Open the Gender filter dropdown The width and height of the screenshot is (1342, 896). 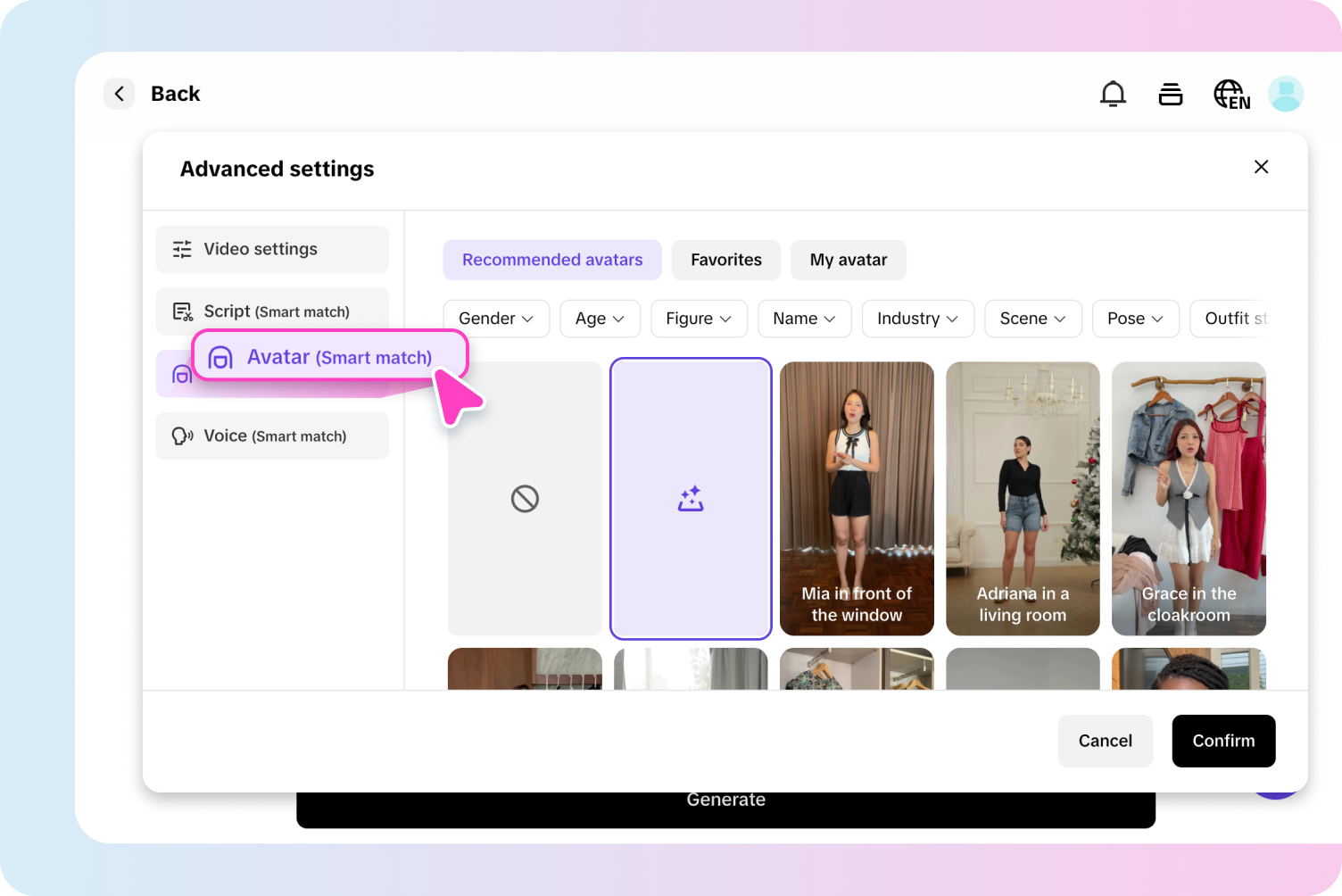pyautogui.click(x=496, y=319)
